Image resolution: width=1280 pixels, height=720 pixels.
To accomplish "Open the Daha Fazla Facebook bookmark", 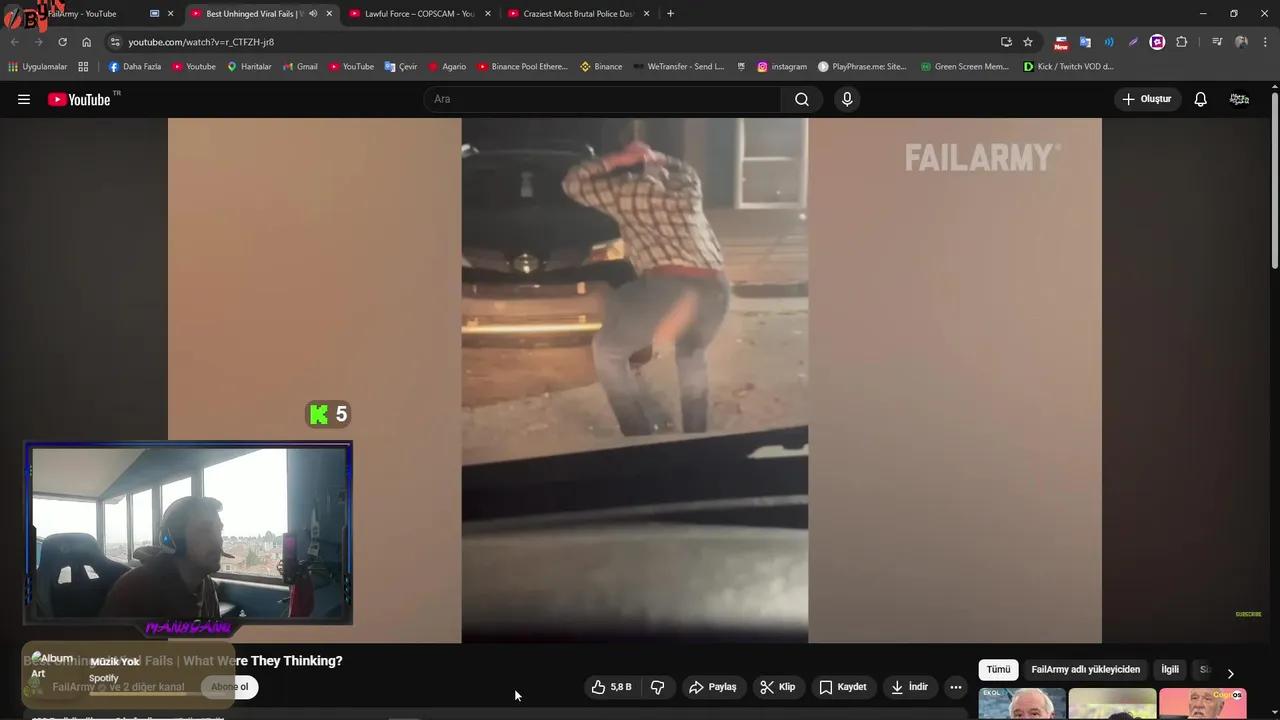I will [x=134, y=67].
